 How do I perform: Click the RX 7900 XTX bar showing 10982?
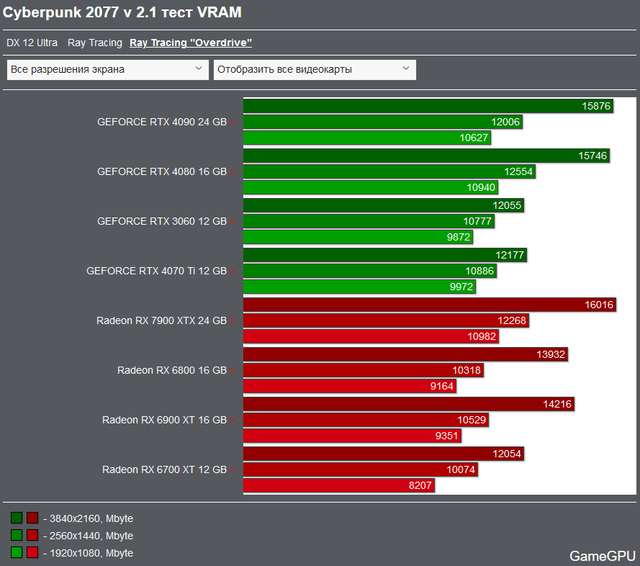pyautogui.click(x=371, y=337)
